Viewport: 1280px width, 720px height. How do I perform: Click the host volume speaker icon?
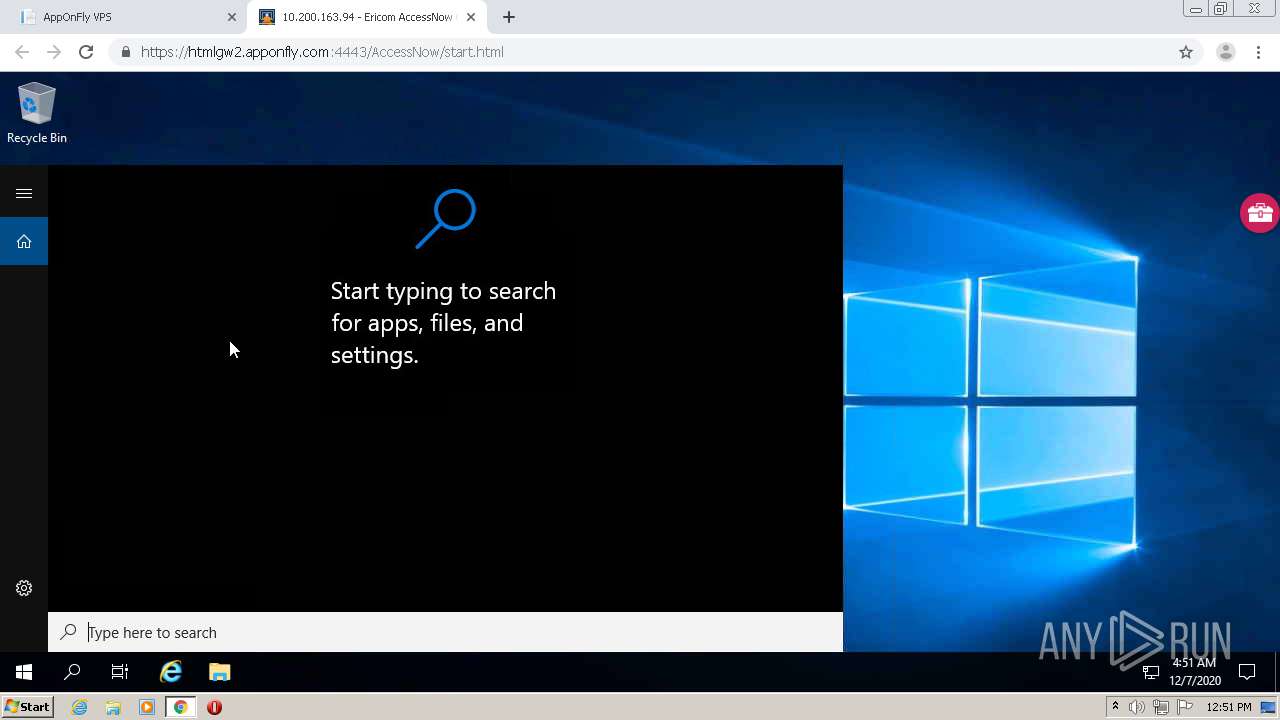point(1137,707)
